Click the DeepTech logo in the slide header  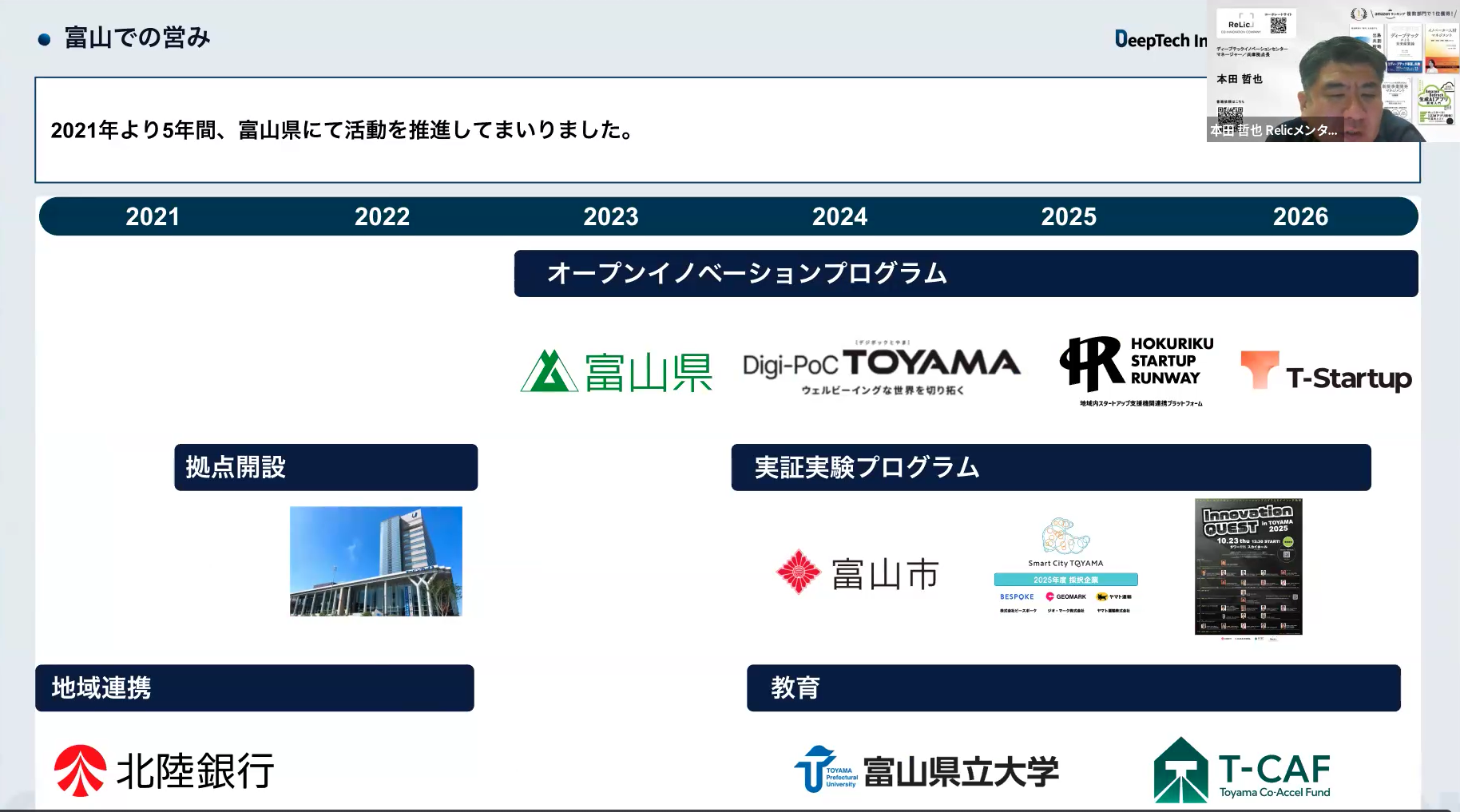coord(1160,40)
